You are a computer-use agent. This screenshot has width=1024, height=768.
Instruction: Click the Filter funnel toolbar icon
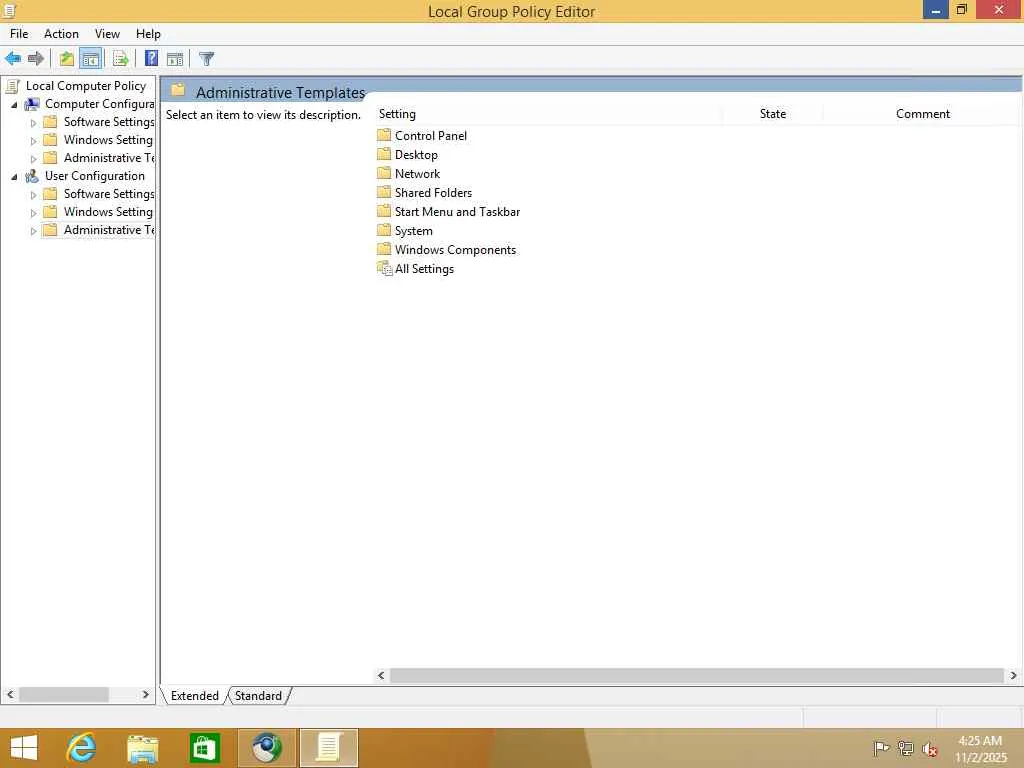click(x=206, y=59)
